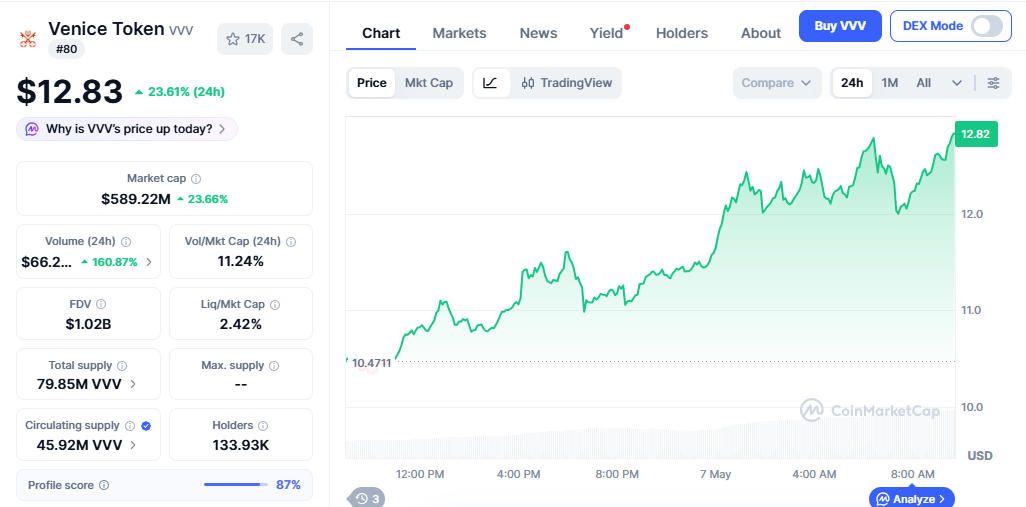
Task: Click the 12.82 current price chart label
Action: [976, 135]
